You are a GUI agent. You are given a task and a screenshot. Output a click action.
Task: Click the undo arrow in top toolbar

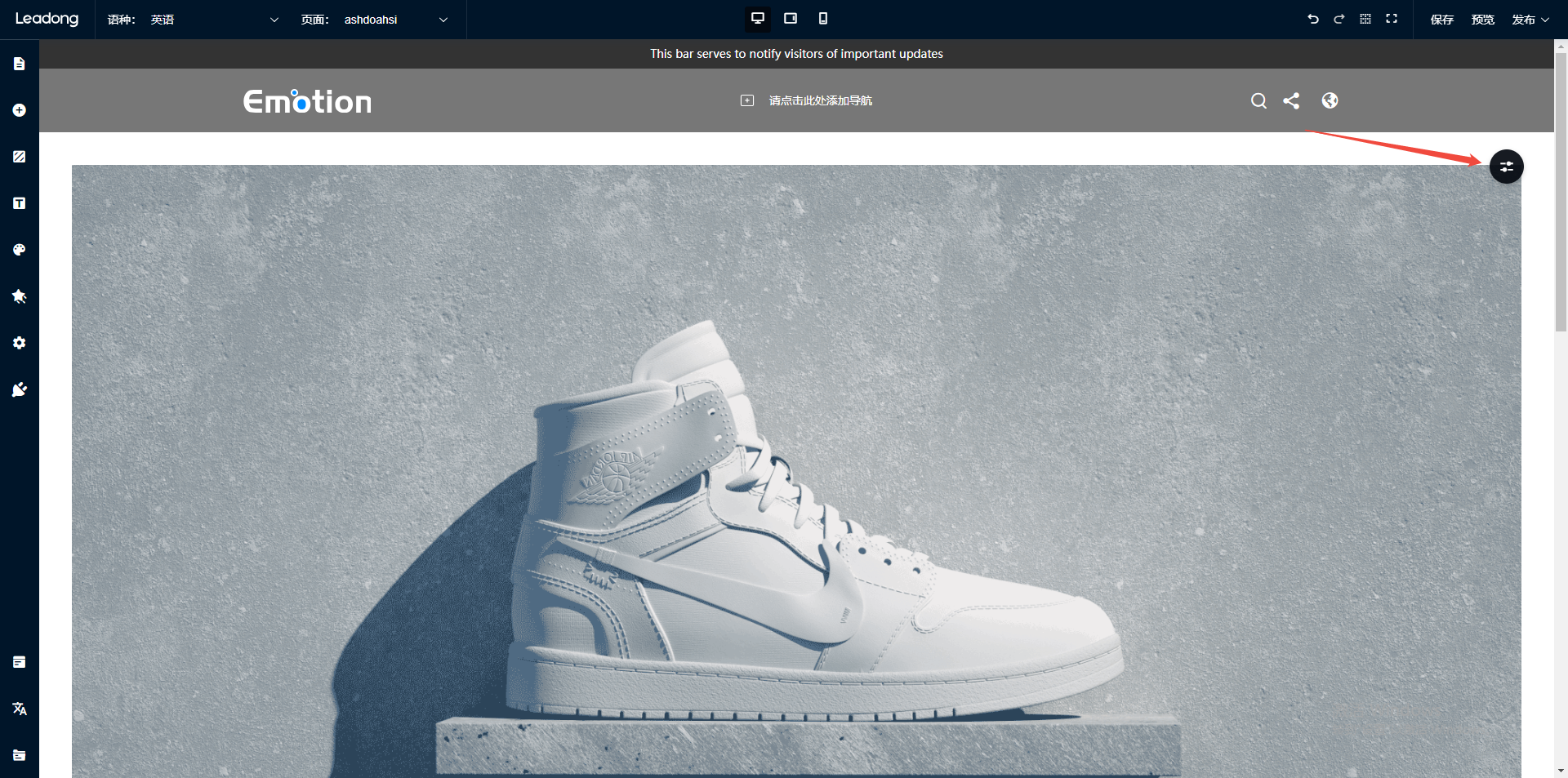(x=1313, y=19)
